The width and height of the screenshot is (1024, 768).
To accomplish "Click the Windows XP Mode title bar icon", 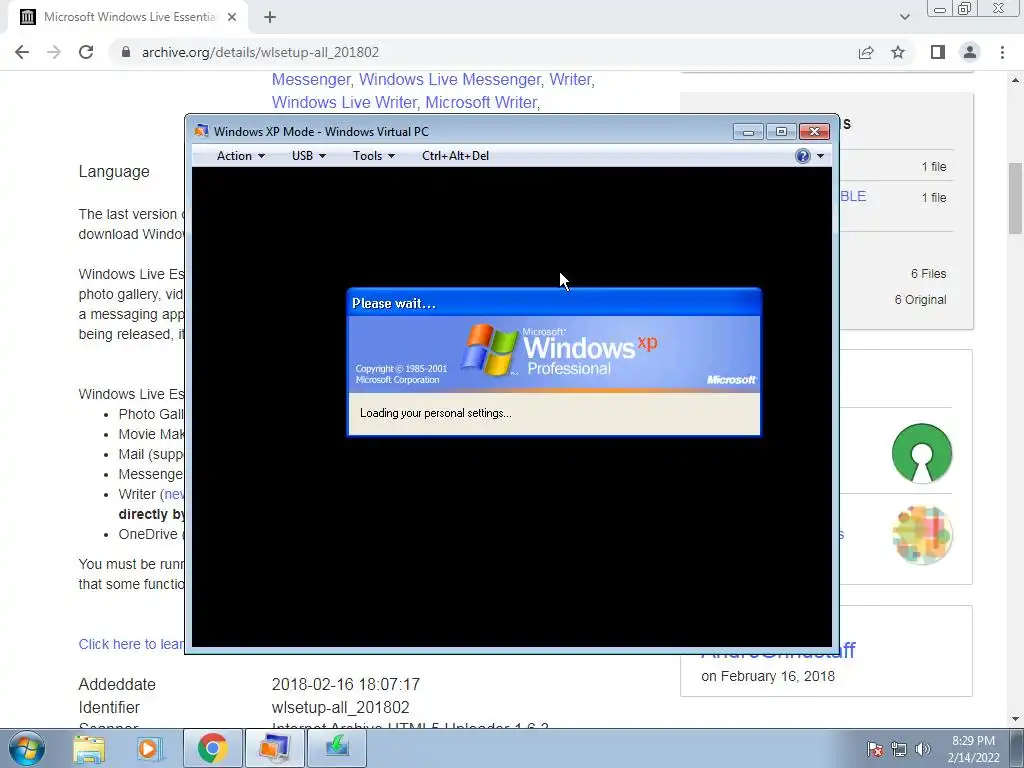I will [202, 131].
